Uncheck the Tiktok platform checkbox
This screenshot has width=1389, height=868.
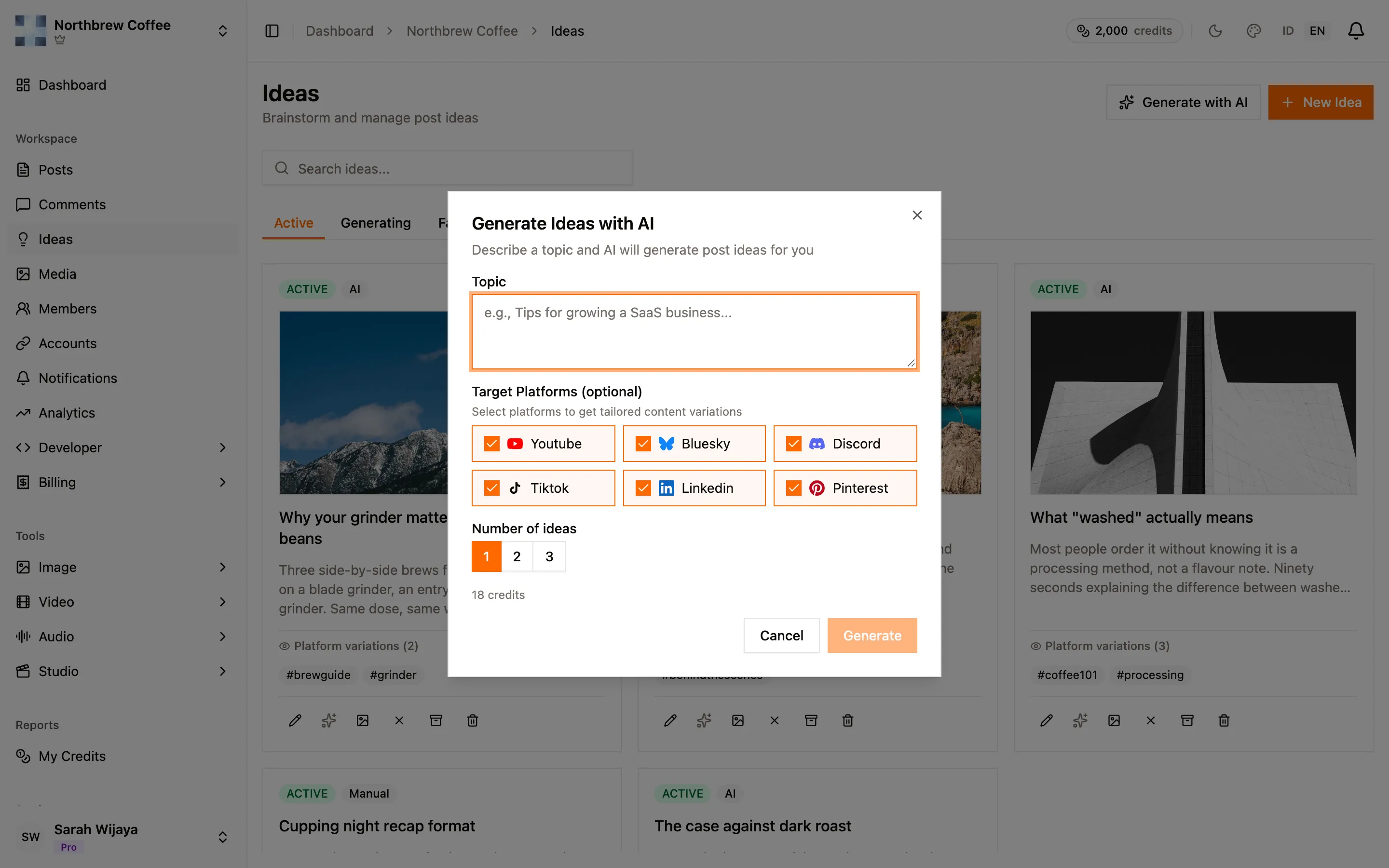point(492,488)
